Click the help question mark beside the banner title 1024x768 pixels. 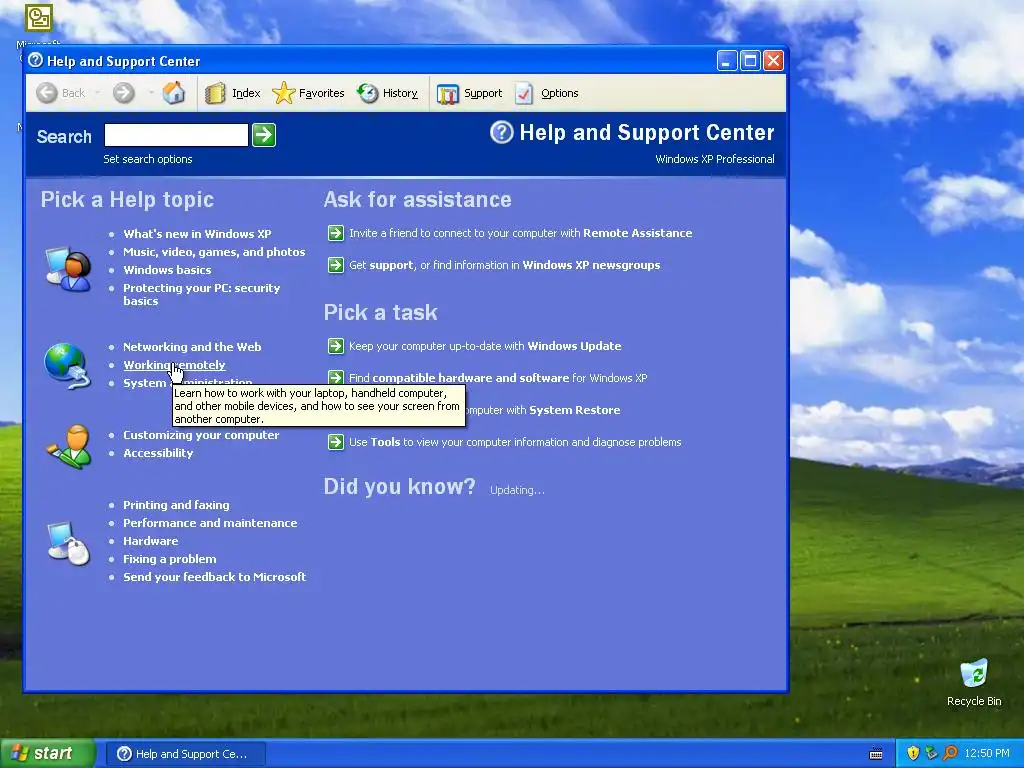point(502,133)
